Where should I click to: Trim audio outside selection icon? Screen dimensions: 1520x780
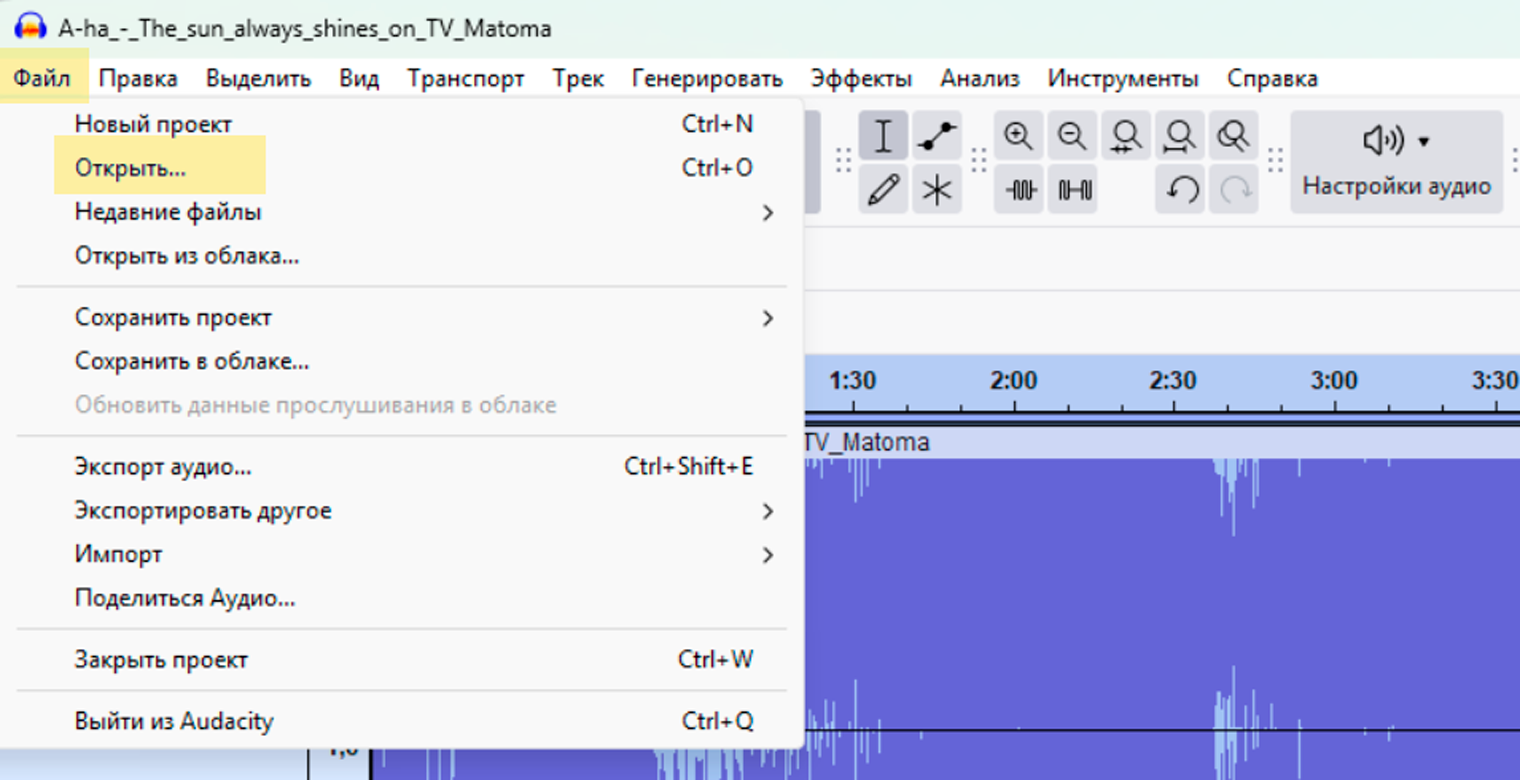(1019, 189)
